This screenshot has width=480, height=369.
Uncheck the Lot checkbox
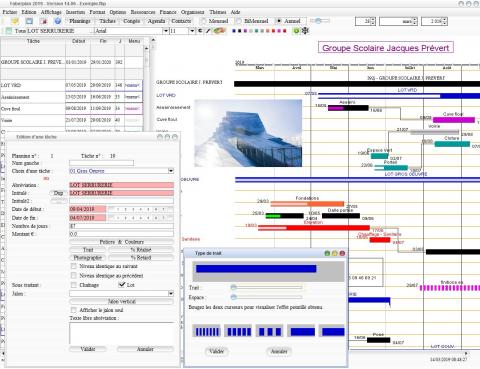coord(122,285)
